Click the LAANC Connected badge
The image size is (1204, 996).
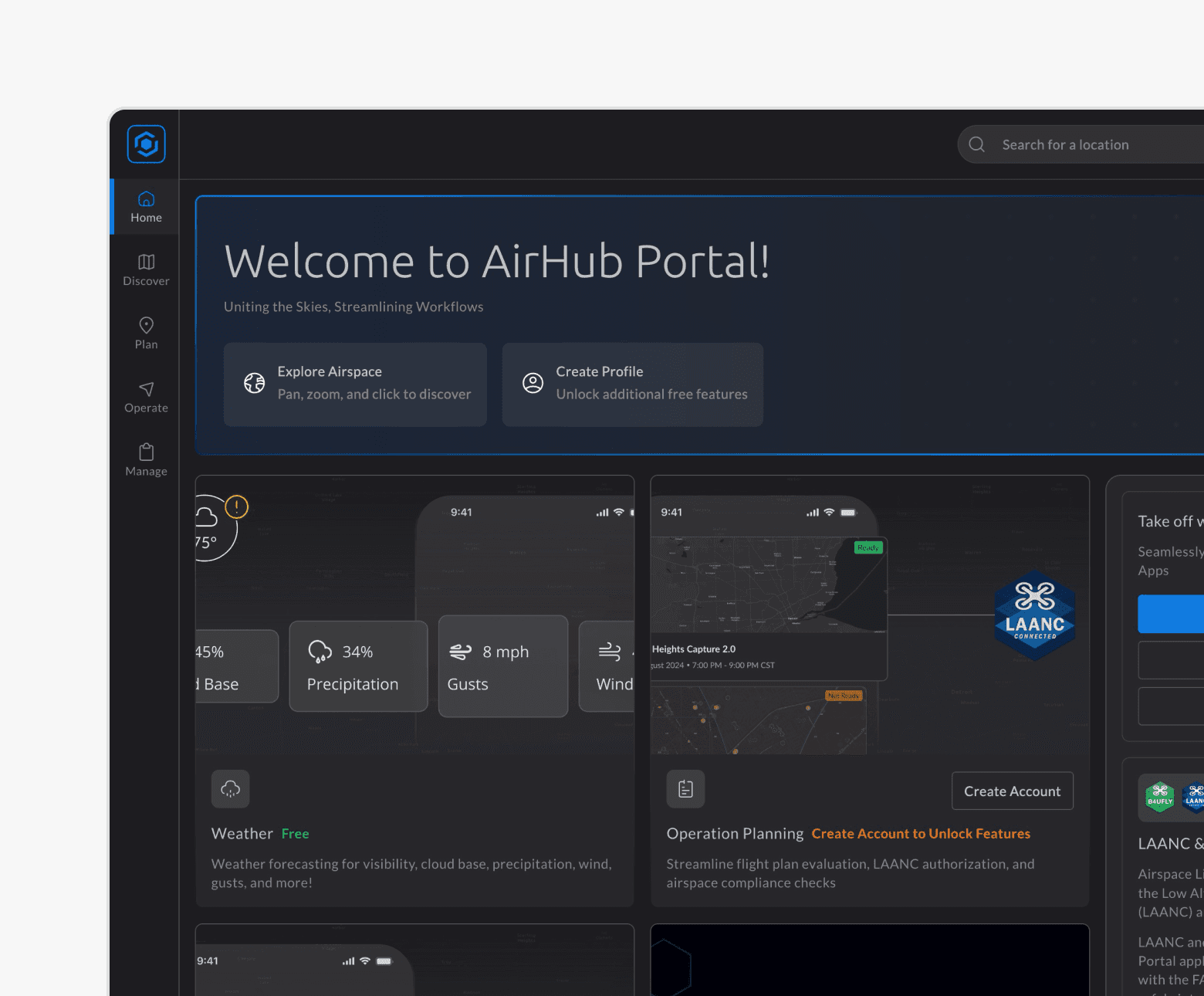(1035, 615)
